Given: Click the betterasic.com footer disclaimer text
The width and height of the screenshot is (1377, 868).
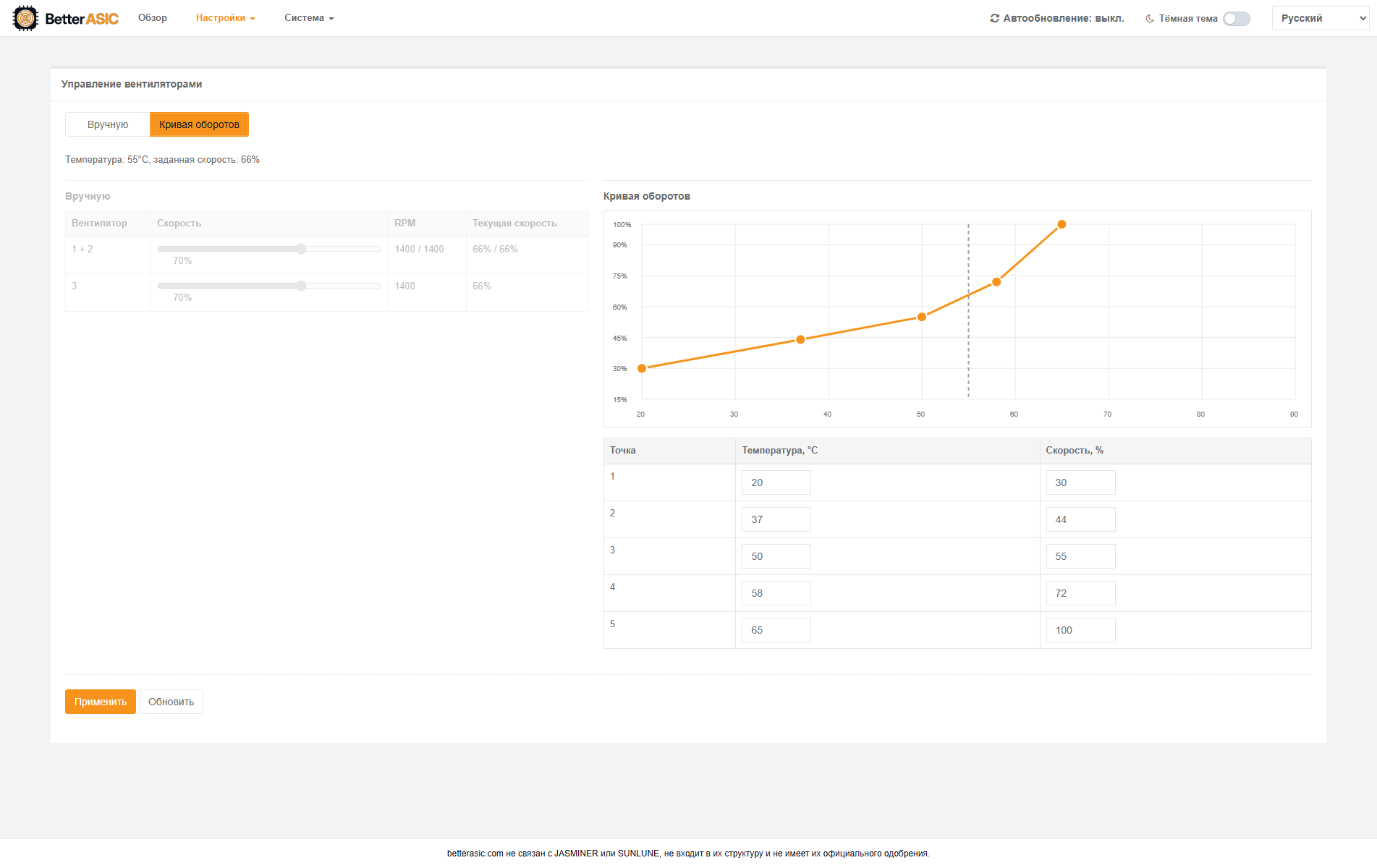Looking at the screenshot, I should 688,854.
